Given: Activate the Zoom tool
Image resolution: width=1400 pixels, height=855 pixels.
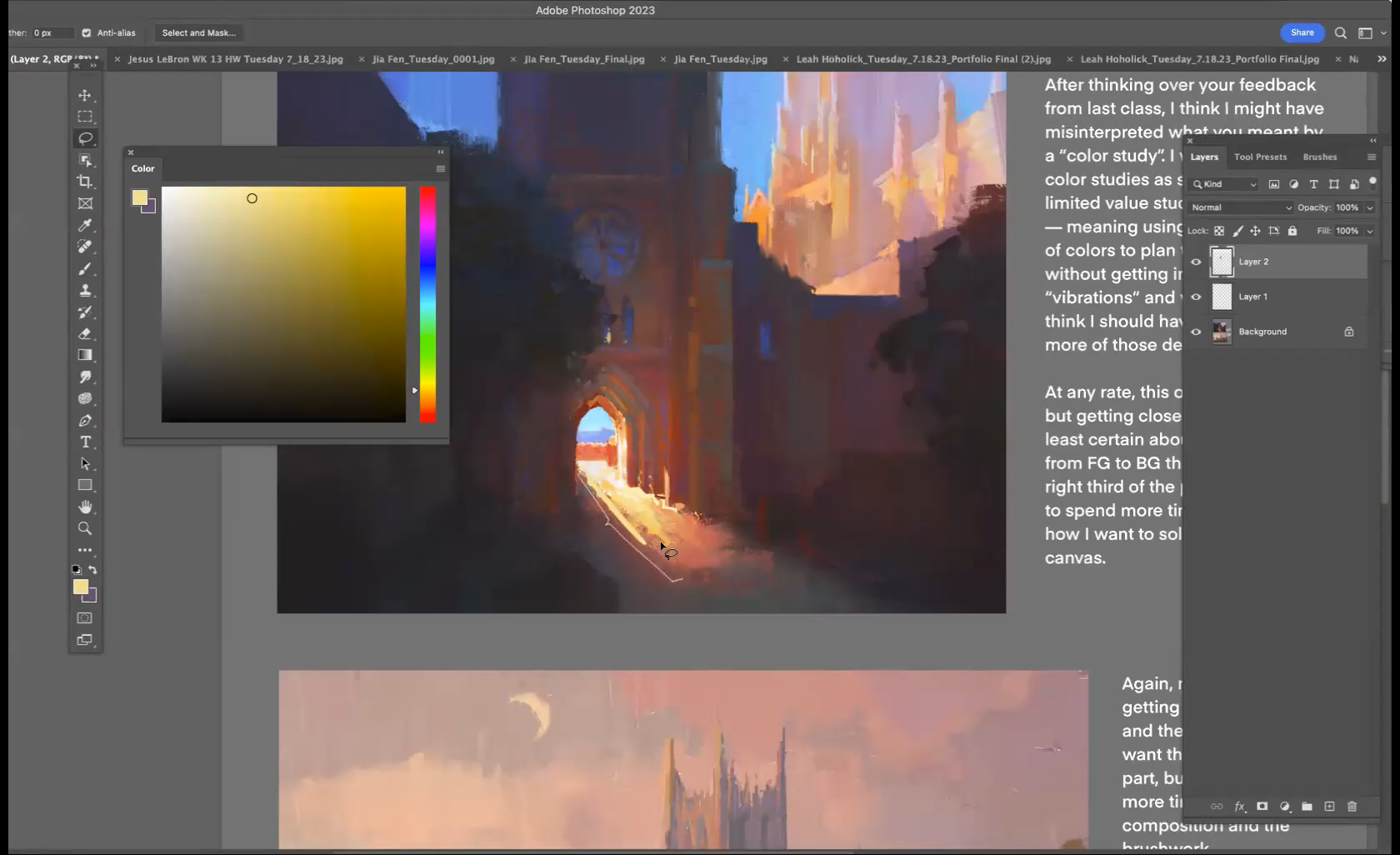Looking at the screenshot, I should click(85, 528).
